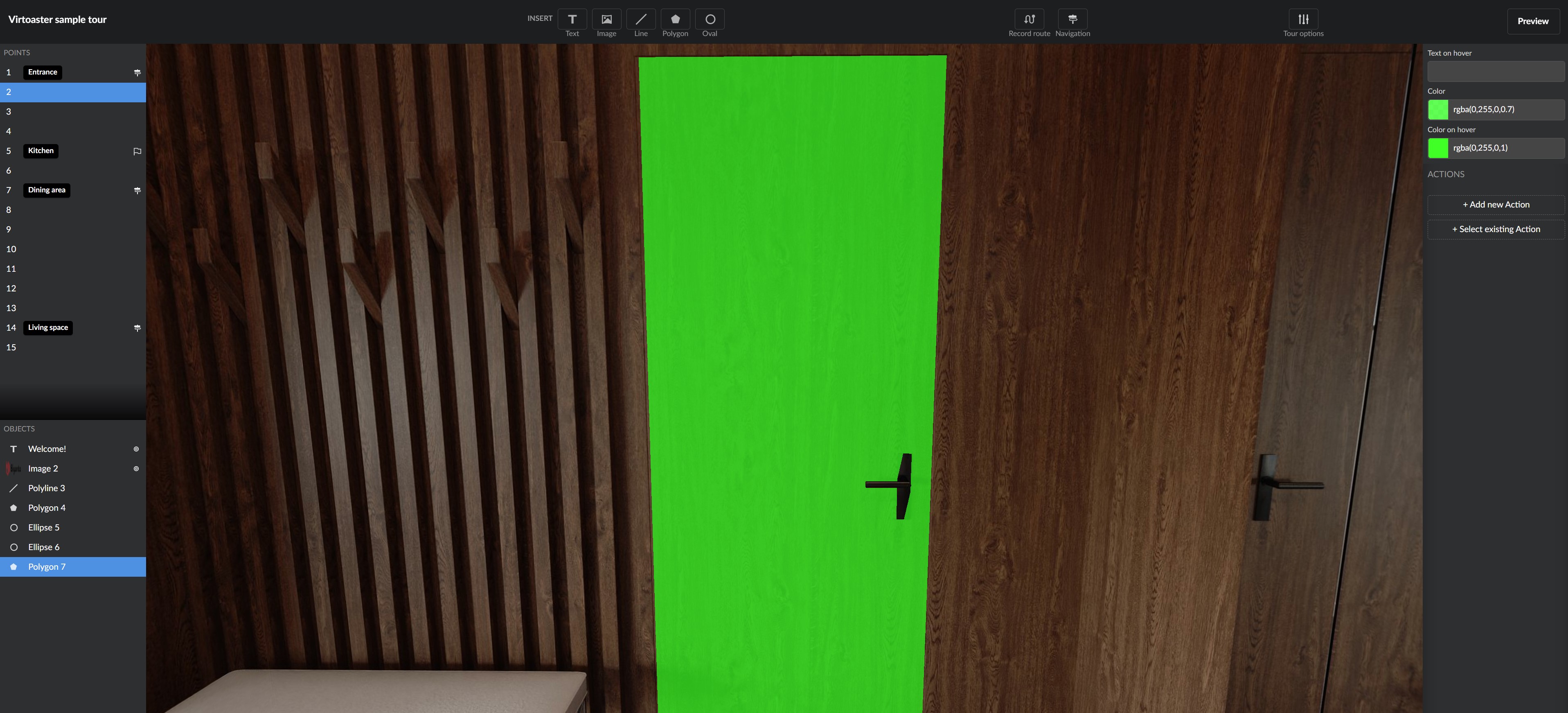Screen dimensions: 1568x713
Task: Open the Color on hover swatch
Action: [x=1438, y=148]
